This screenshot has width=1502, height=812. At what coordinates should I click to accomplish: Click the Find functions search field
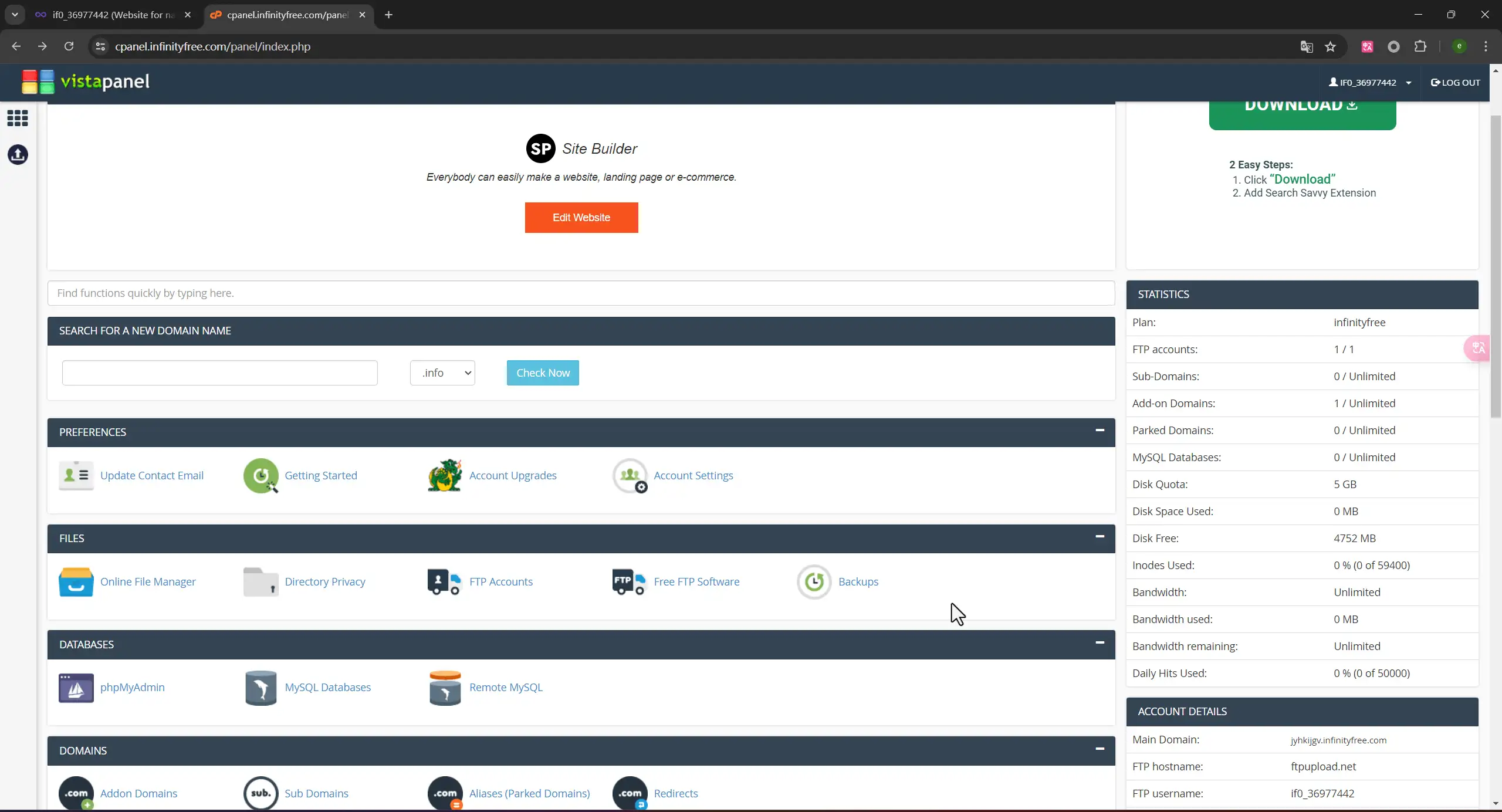[581, 293]
